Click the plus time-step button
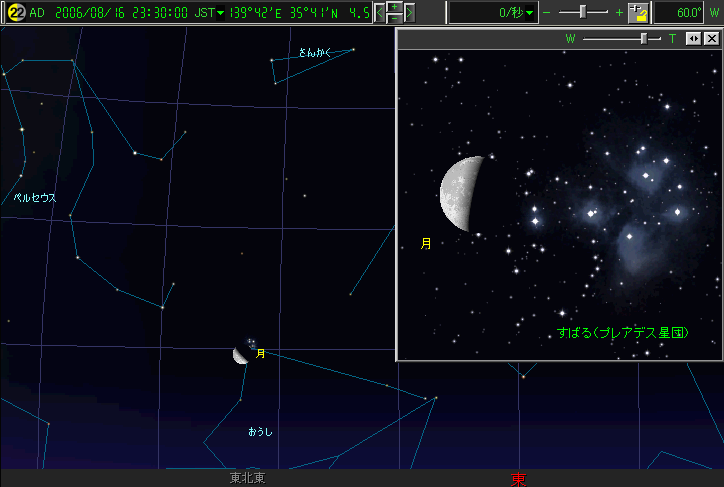The height and width of the screenshot is (487, 724). click(394, 7)
